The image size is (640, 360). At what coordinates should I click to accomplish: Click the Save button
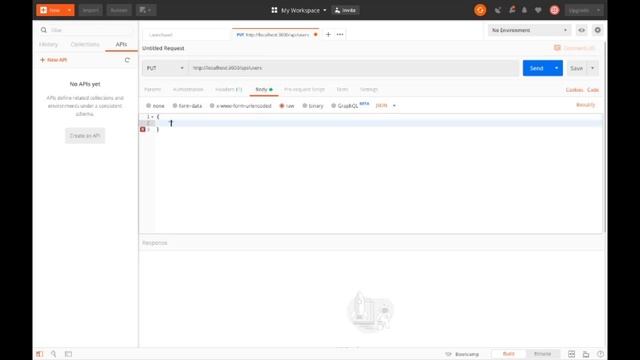click(576, 68)
